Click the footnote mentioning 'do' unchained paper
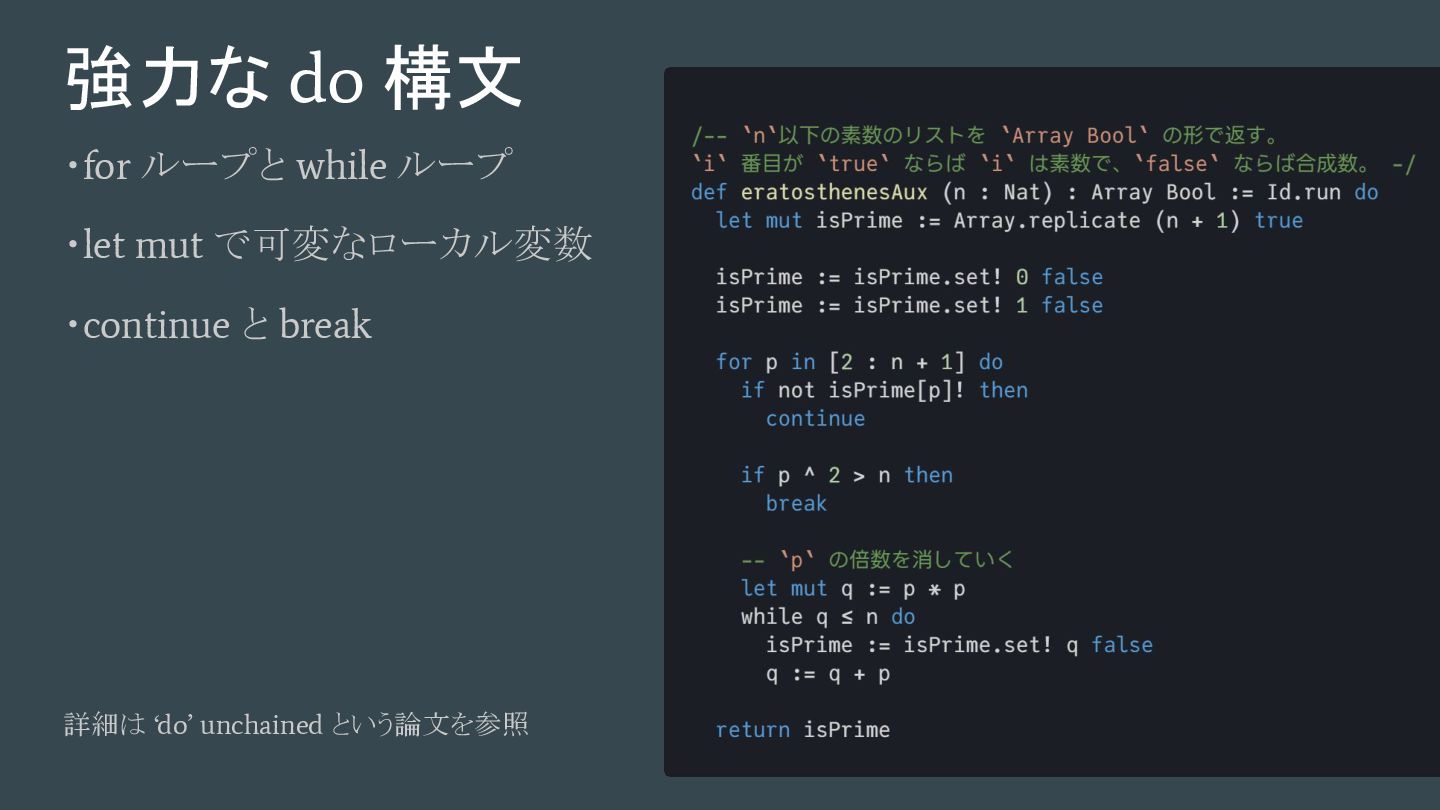1440x810 pixels. 296,724
